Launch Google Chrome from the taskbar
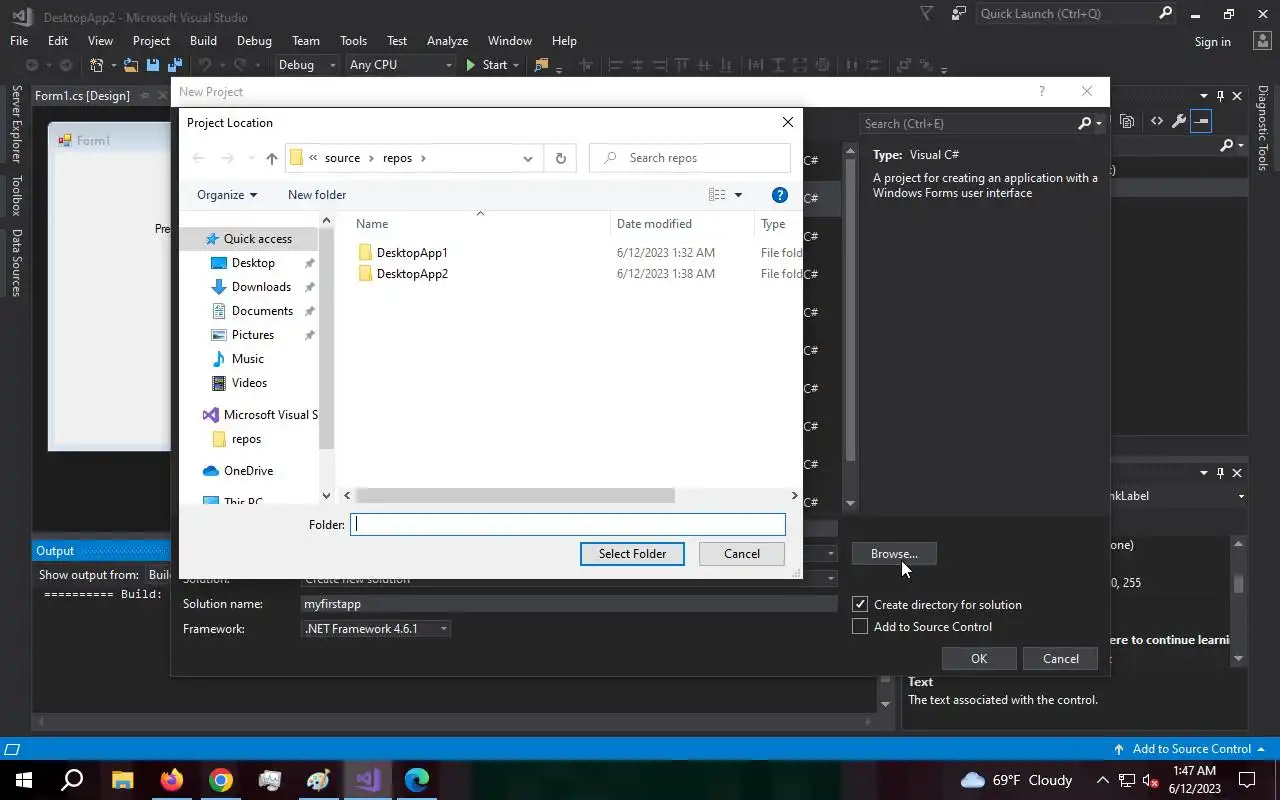 pos(221,780)
